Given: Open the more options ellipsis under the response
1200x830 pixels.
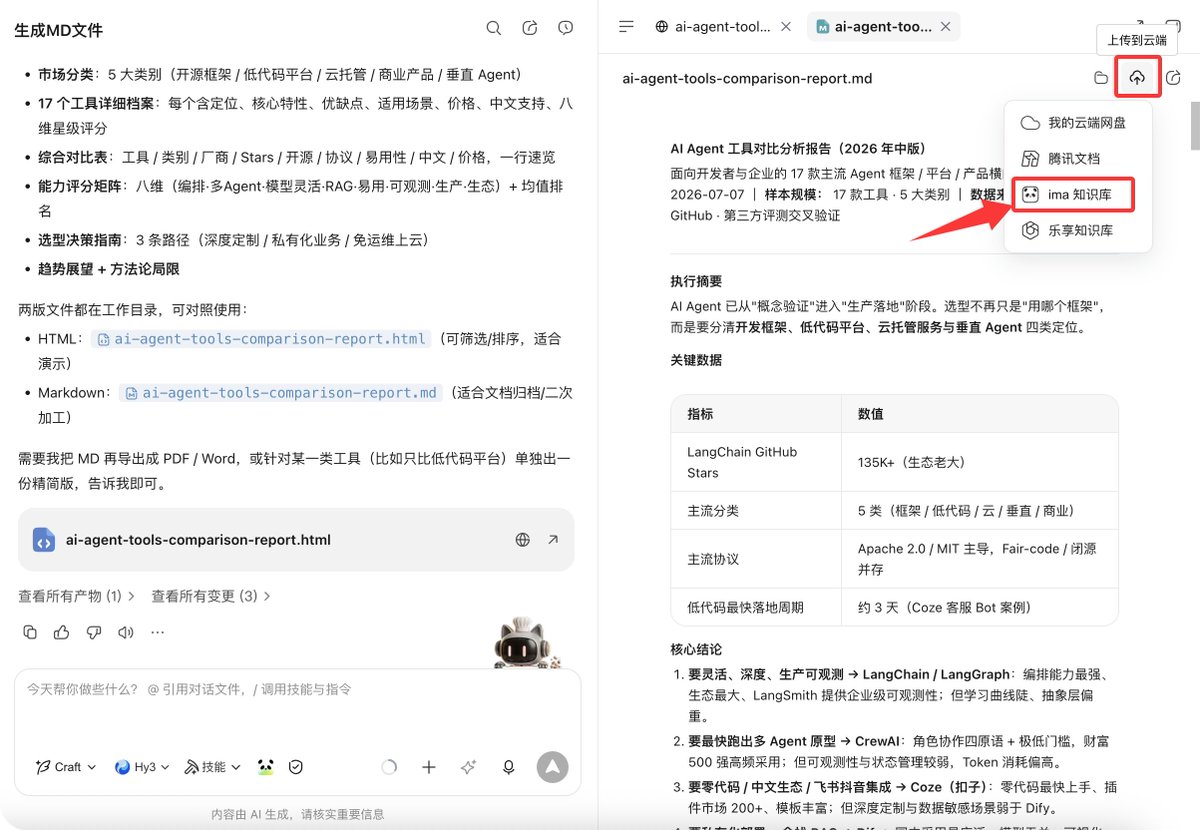Looking at the screenshot, I should (x=158, y=632).
